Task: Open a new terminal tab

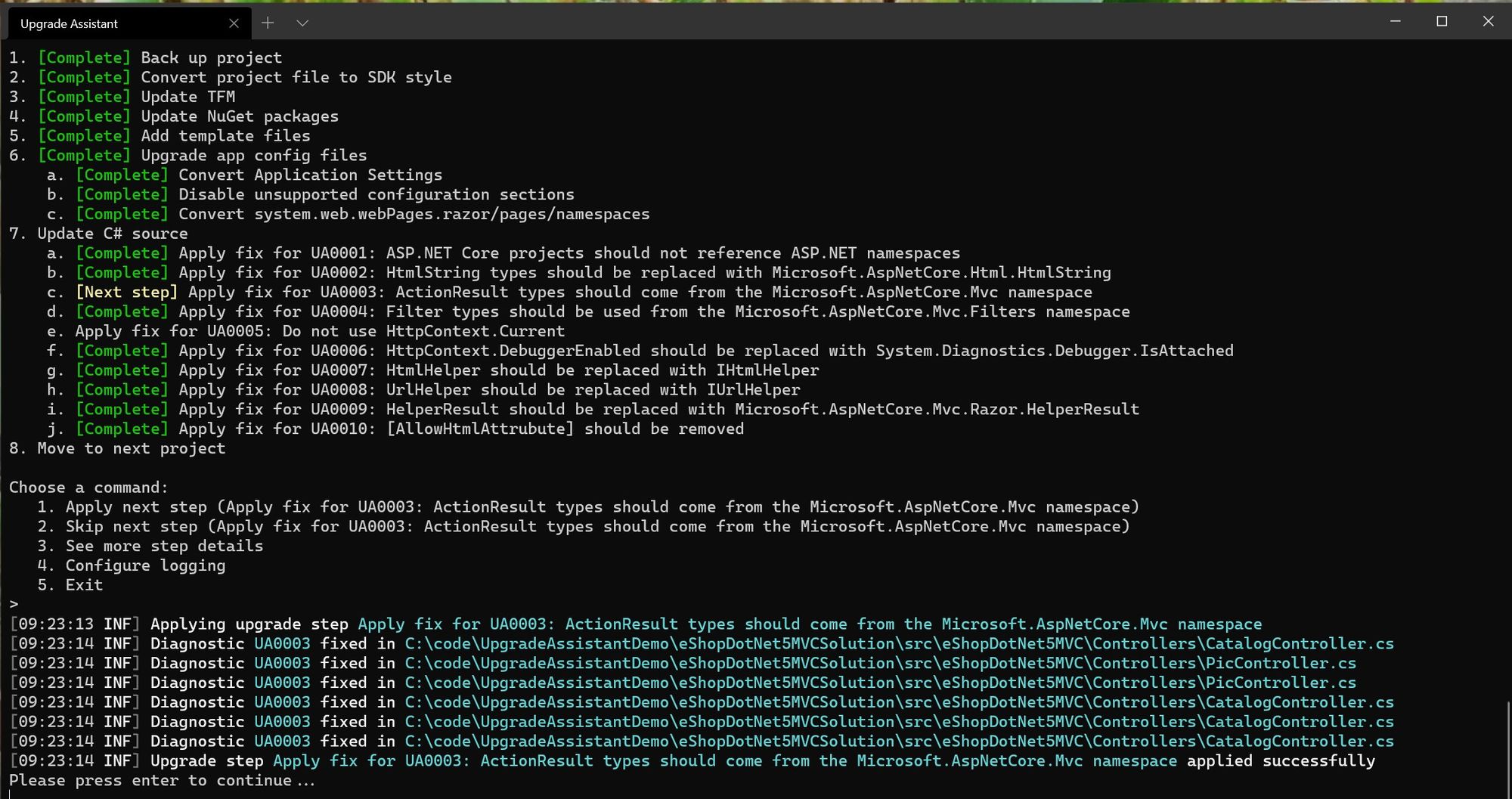Action: pos(268,23)
